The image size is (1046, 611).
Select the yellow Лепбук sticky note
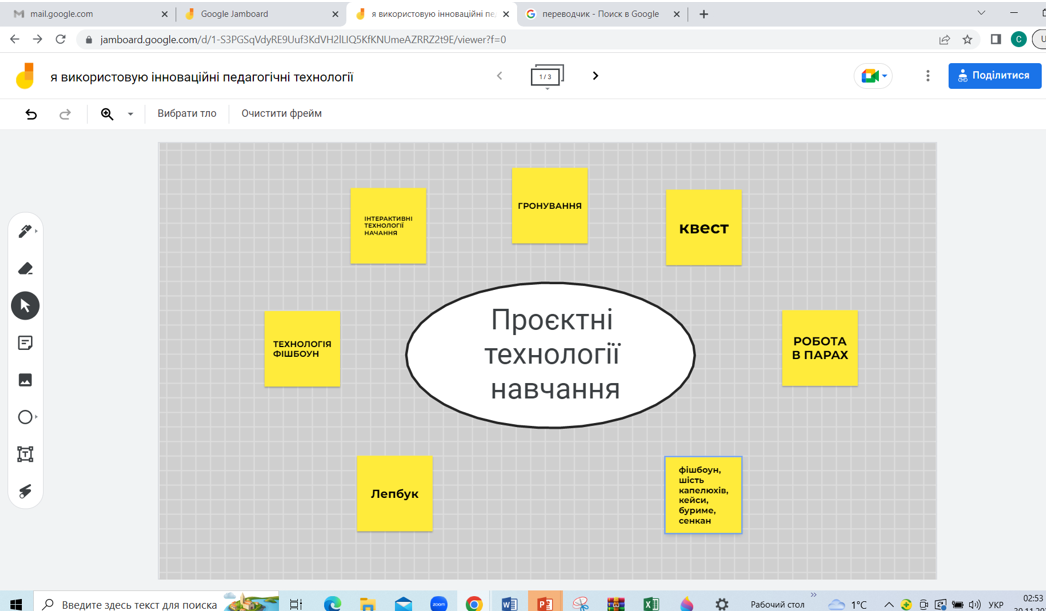395,493
